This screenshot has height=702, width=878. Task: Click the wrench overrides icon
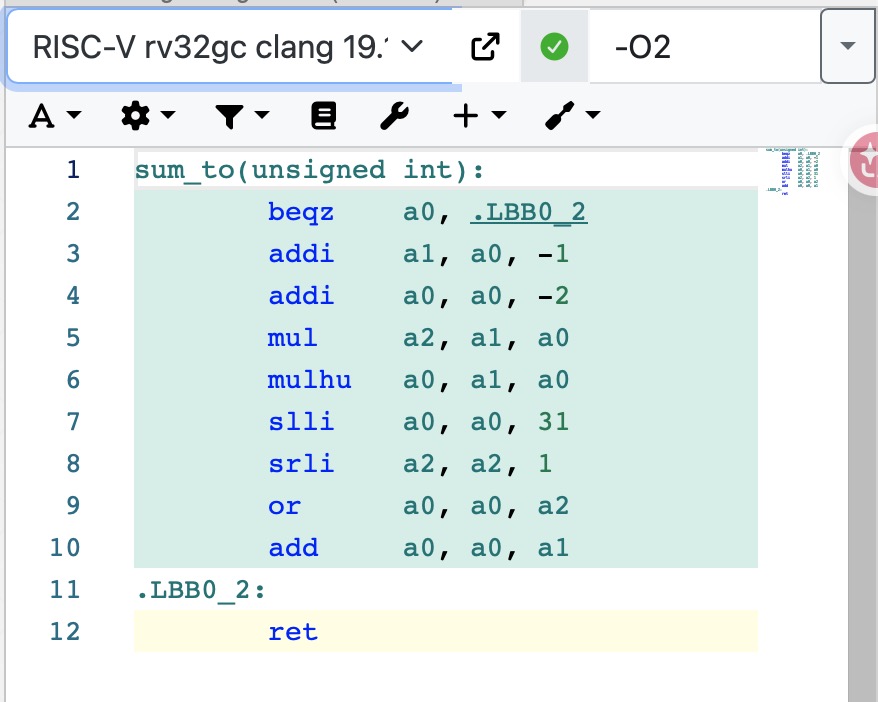coord(394,116)
